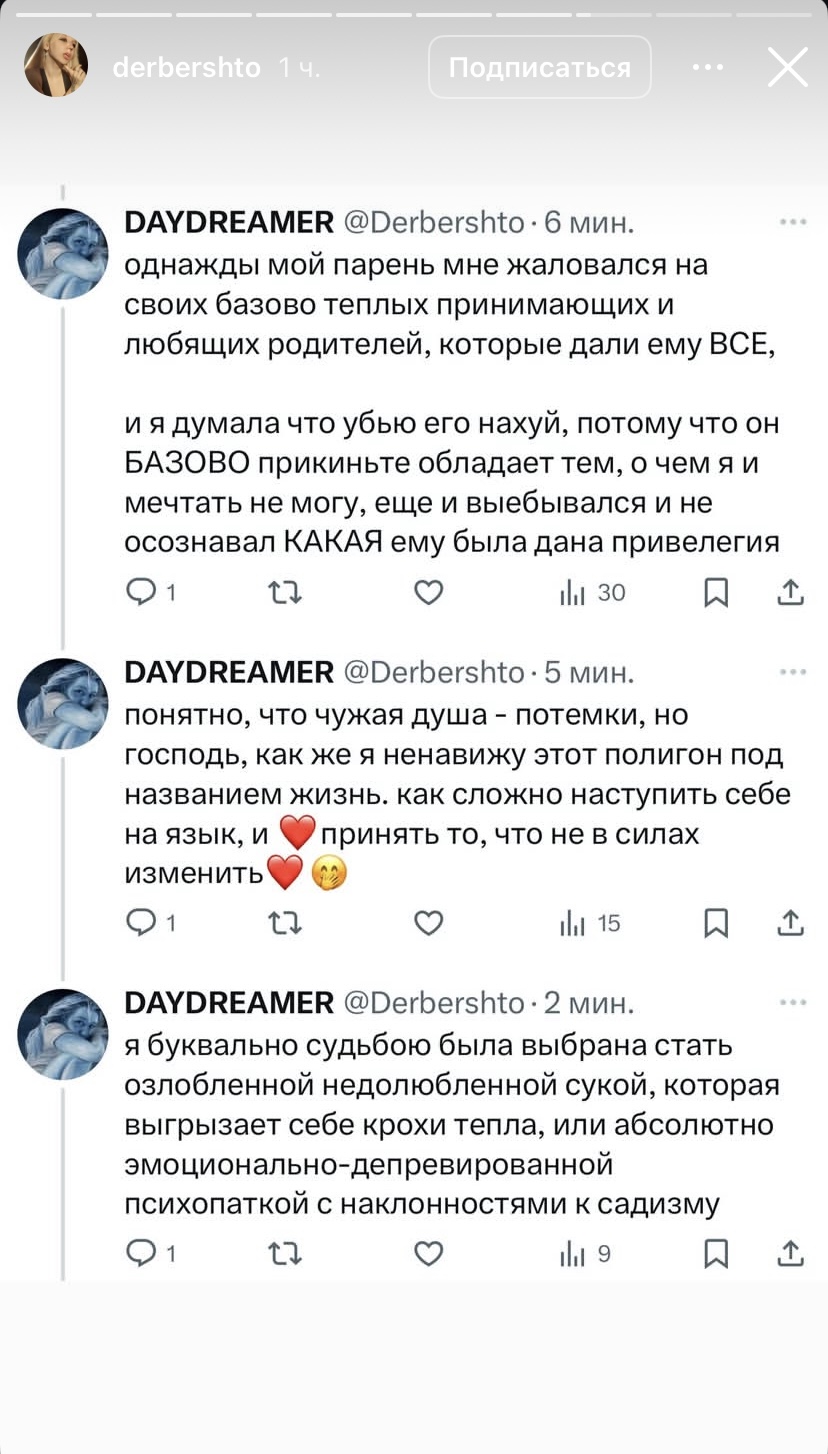
Task: Like the tweet about loving parents
Action: tap(428, 593)
